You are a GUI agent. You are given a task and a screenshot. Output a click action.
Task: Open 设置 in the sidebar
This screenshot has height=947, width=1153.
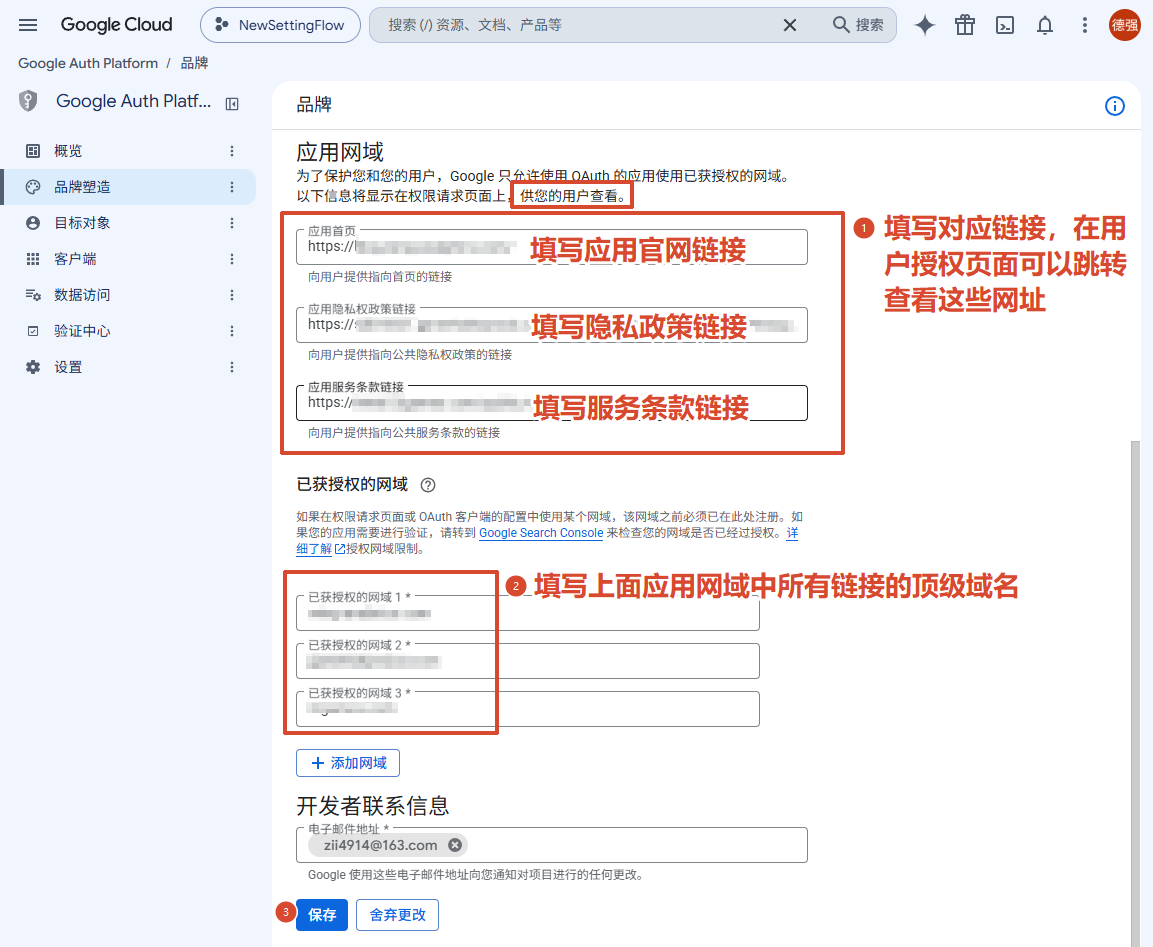pyautogui.click(x=128, y=367)
